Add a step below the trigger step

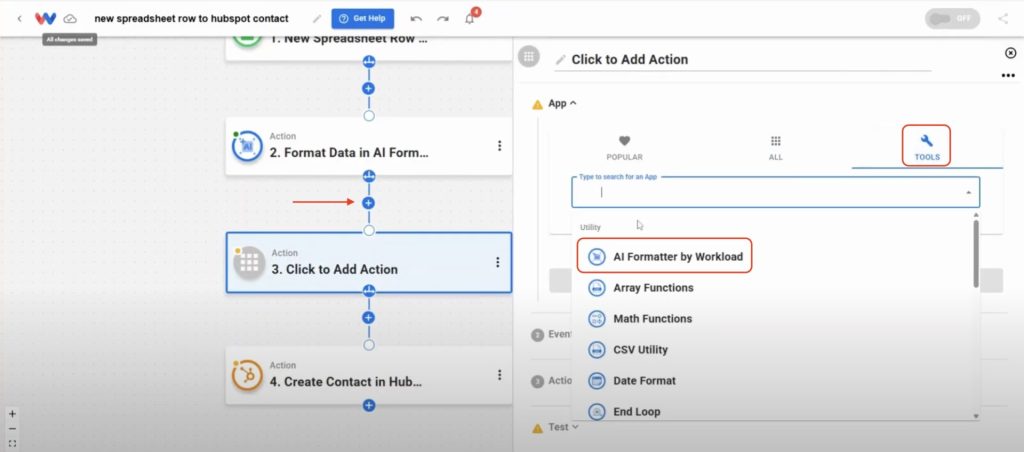click(x=369, y=88)
